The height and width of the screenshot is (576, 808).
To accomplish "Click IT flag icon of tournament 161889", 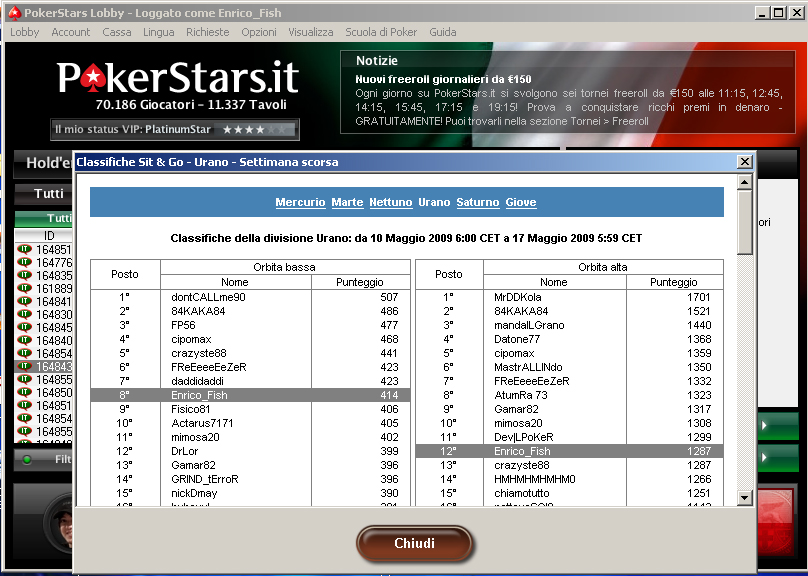I will coord(24,288).
